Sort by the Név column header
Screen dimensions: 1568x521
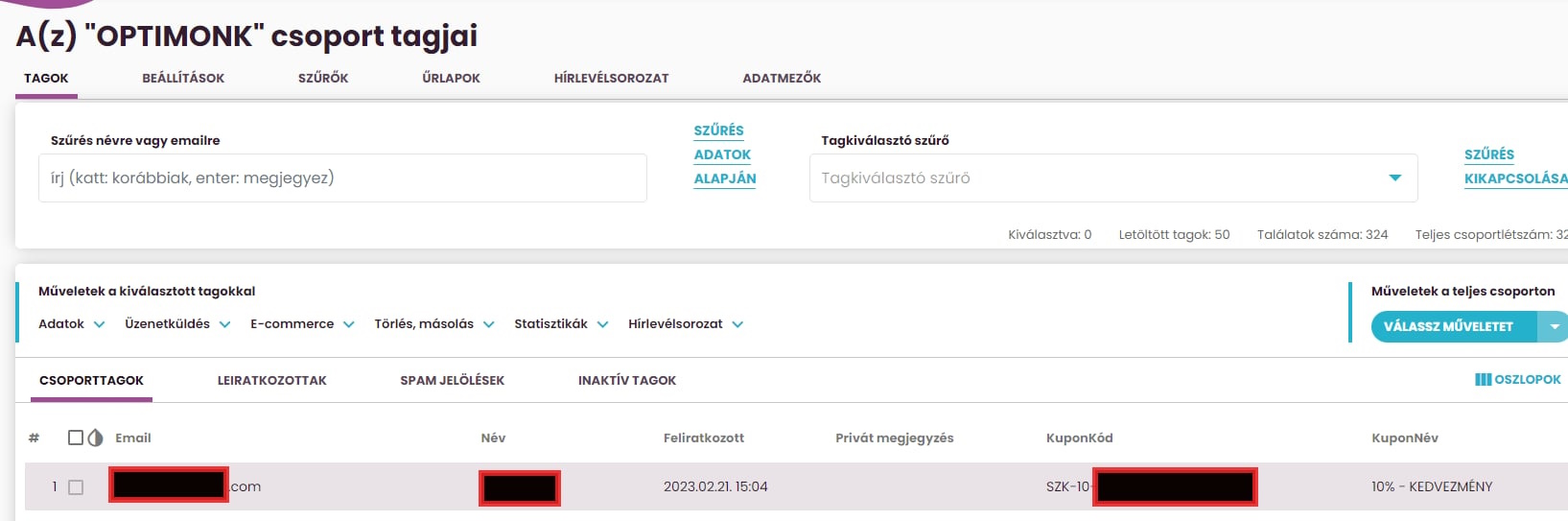[x=493, y=438]
